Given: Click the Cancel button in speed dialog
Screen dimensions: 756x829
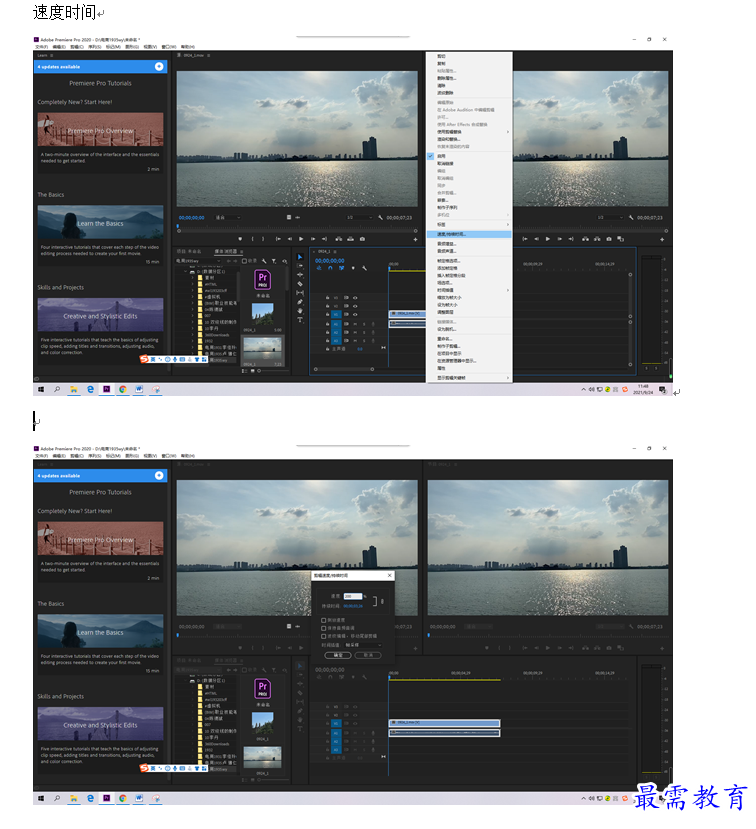Looking at the screenshot, I should point(368,655).
